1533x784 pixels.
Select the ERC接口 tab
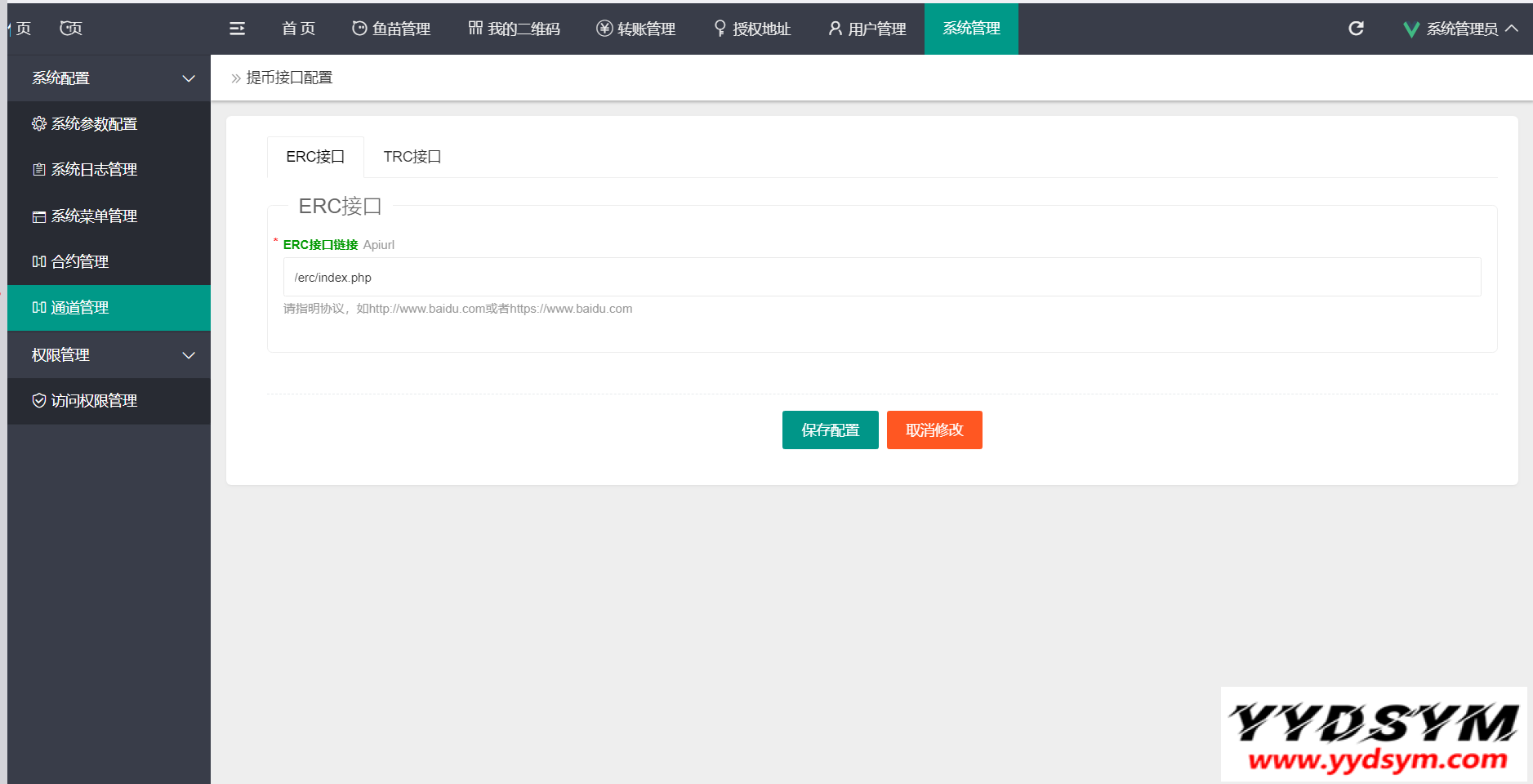point(315,157)
